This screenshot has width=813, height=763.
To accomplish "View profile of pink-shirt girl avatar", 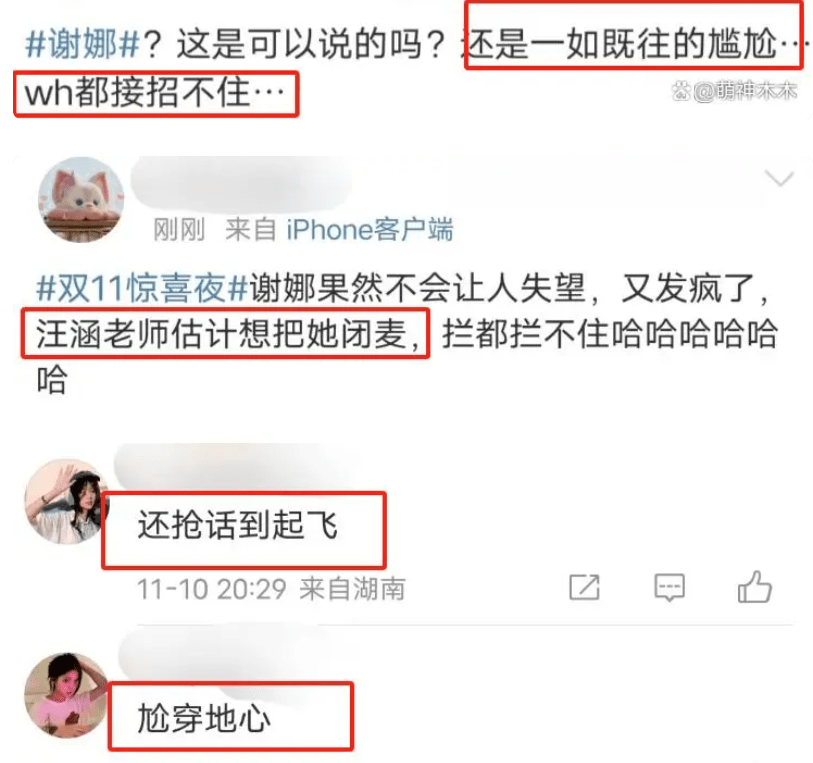I will [x=66, y=696].
